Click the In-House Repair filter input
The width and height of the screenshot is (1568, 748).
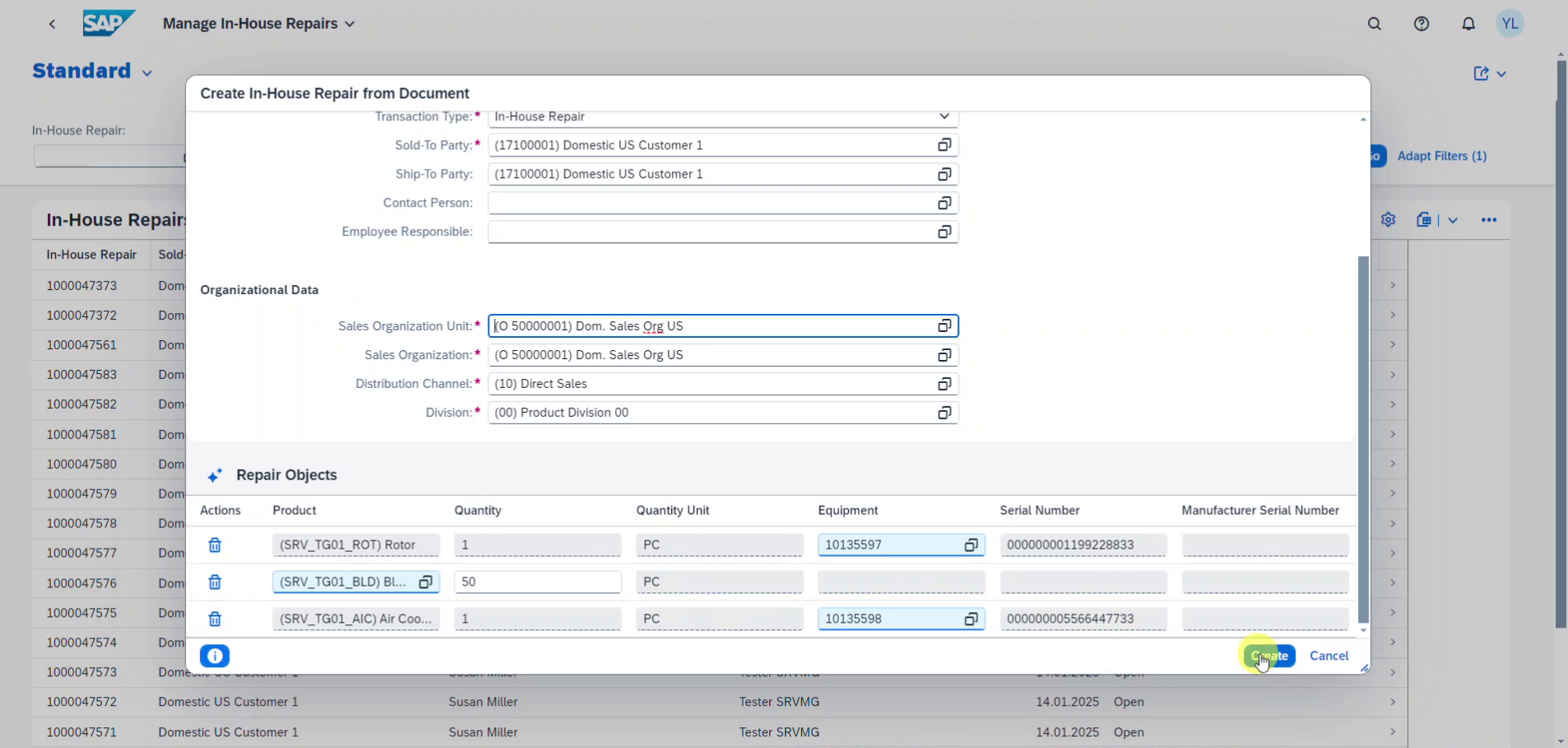109,156
